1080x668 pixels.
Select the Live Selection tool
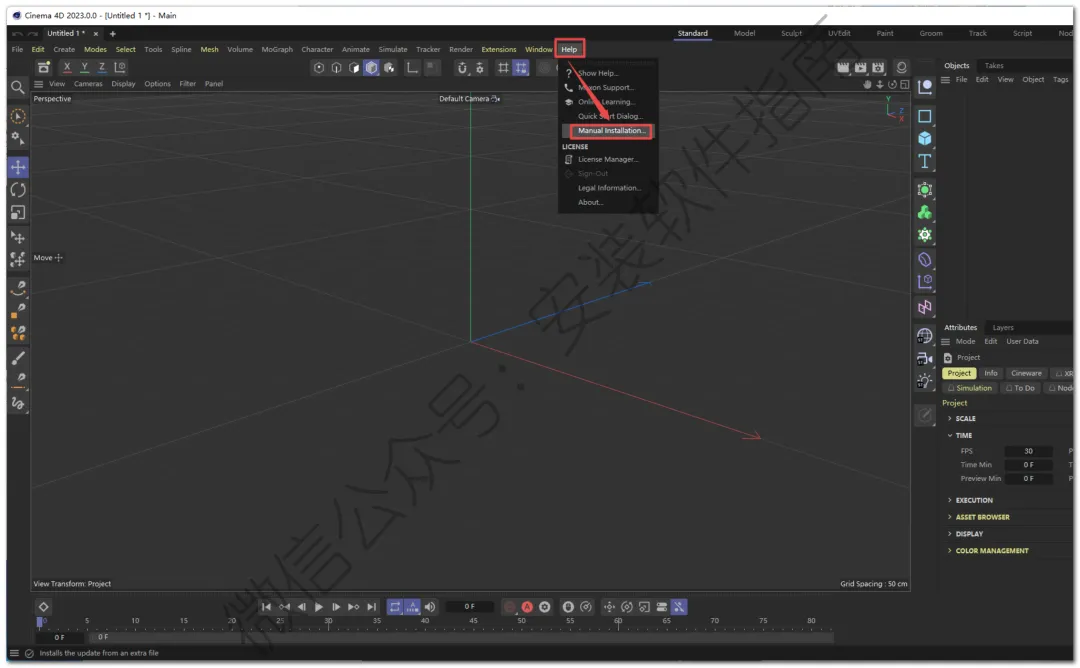click(x=18, y=116)
